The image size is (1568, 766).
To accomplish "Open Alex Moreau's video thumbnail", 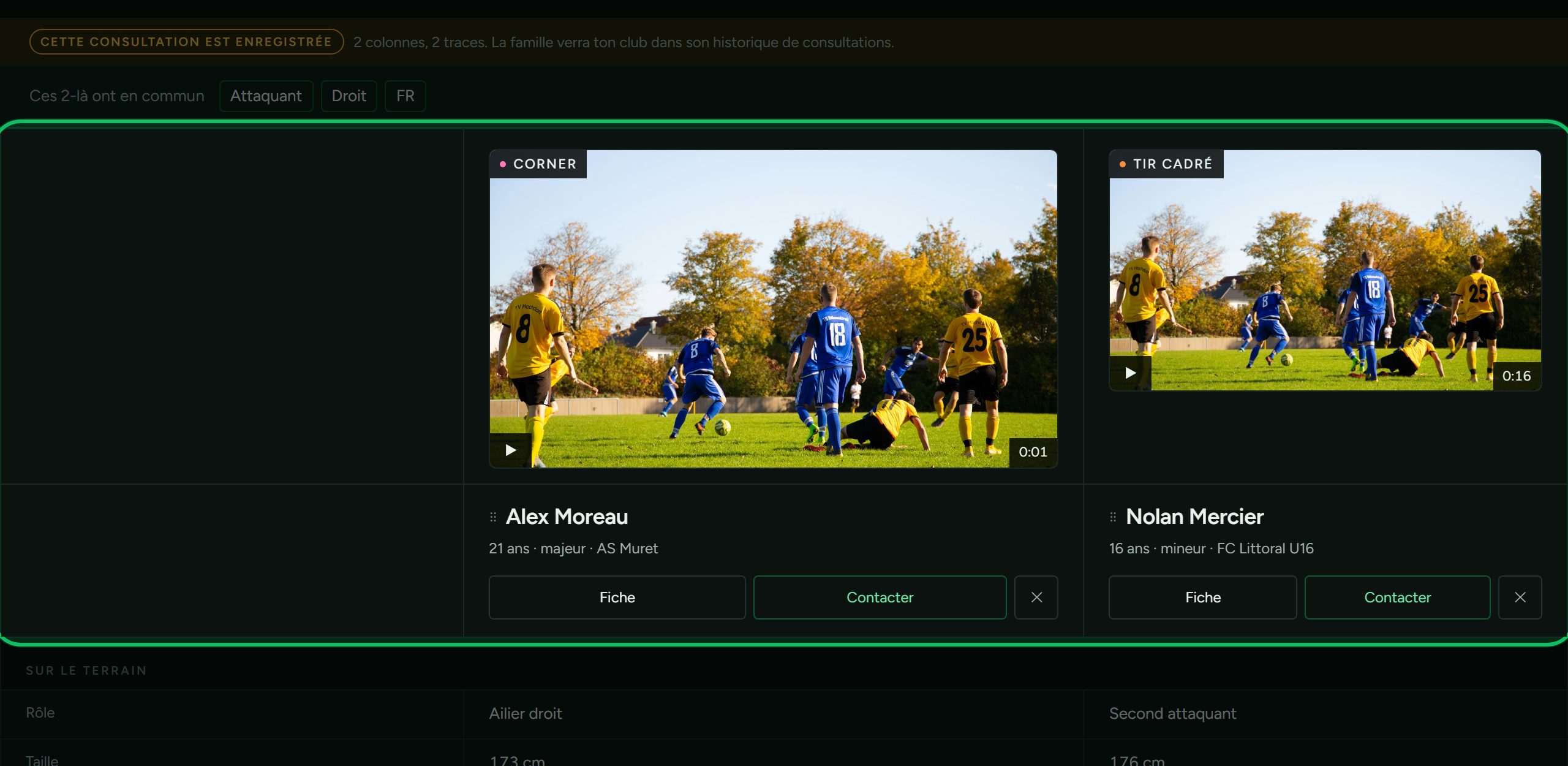I will coord(773,309).
